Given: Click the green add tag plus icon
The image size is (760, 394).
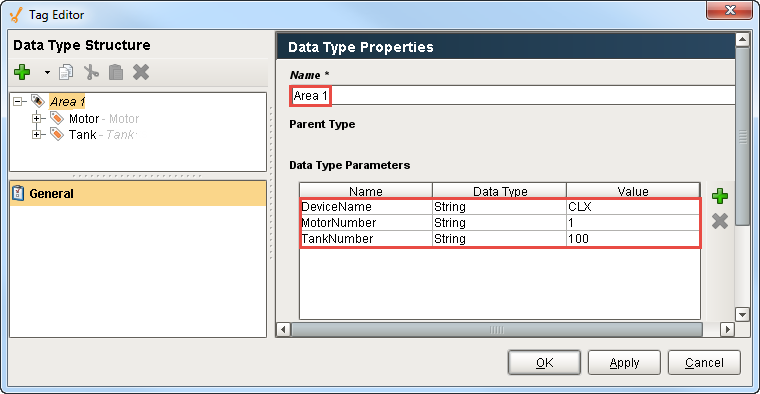Looking at the screenshot, I should [x=22, y=72].
